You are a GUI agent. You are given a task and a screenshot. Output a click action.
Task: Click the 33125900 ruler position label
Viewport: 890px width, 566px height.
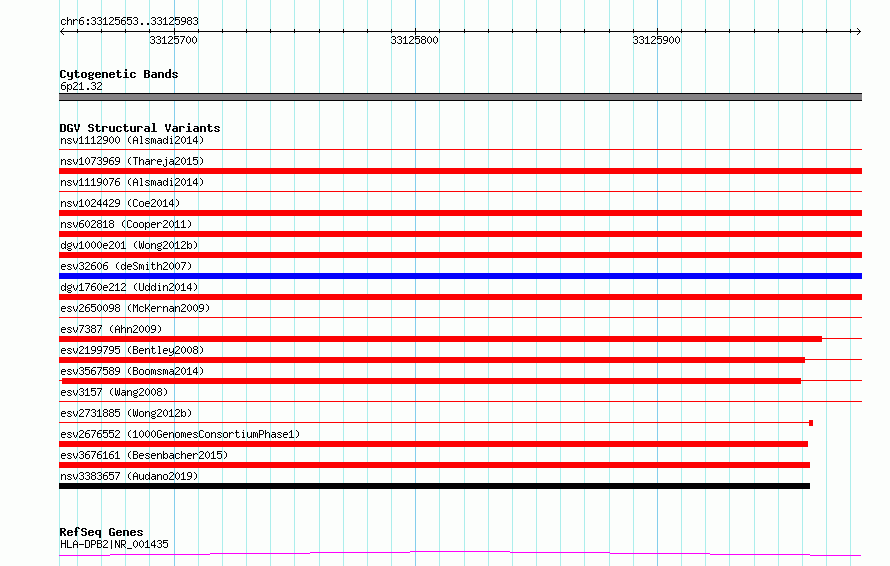[x=656, y=40]
